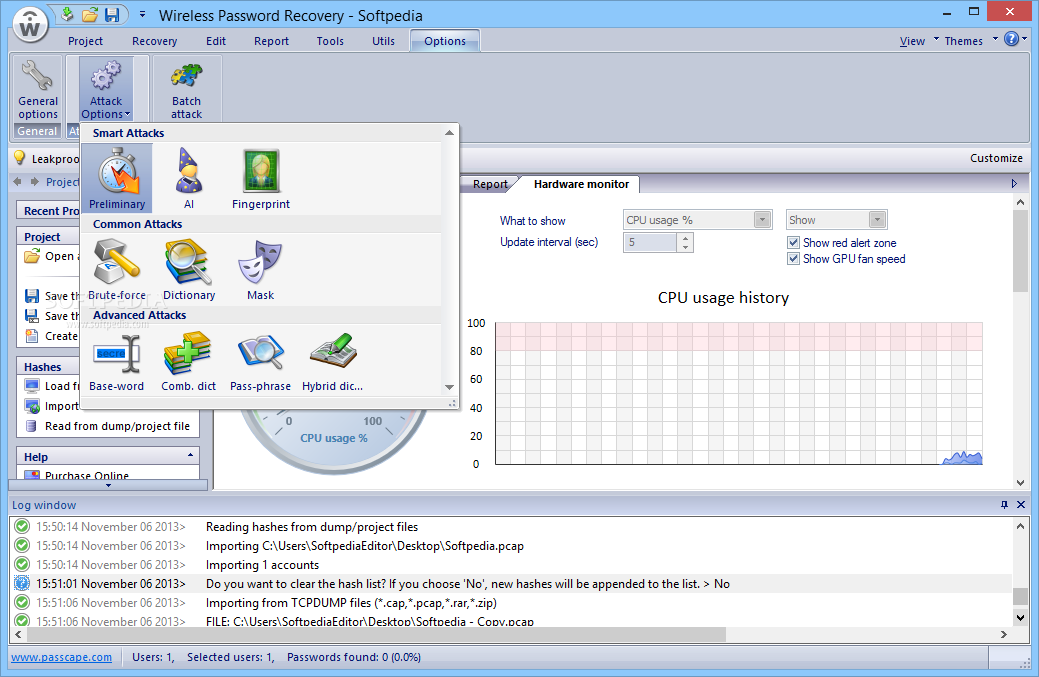Open the Utils ribbon tab
The width and height of the screenshot is (1039, 677).
pos(383,40)
